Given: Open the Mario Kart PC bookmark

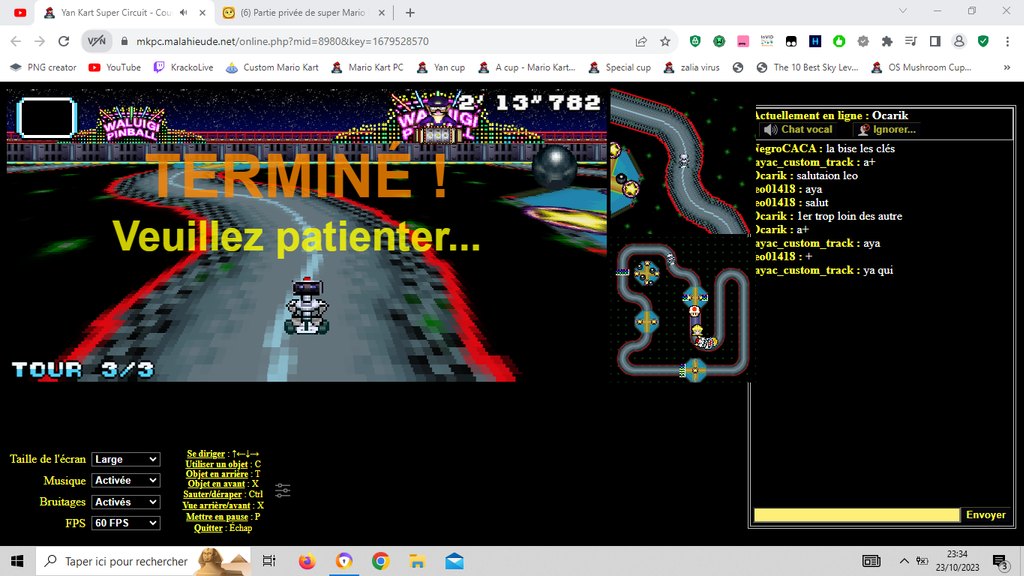Looking at the screenshot, I should tap(367, 67).
